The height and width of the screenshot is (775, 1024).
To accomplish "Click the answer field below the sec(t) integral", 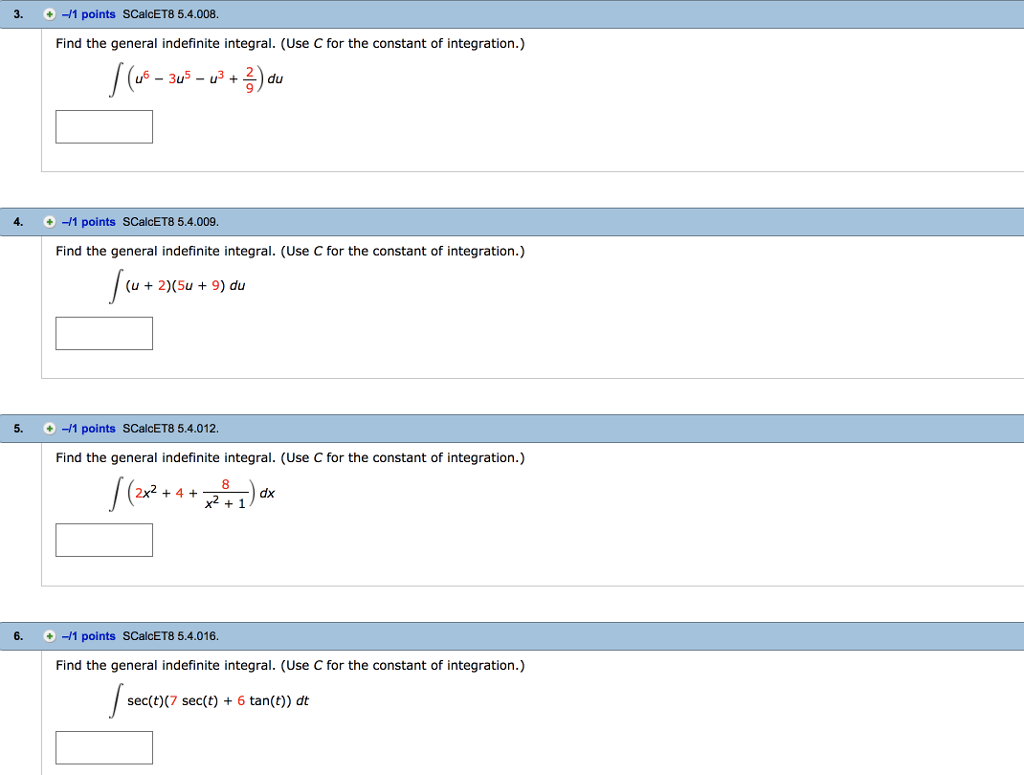I will point(104,747).
